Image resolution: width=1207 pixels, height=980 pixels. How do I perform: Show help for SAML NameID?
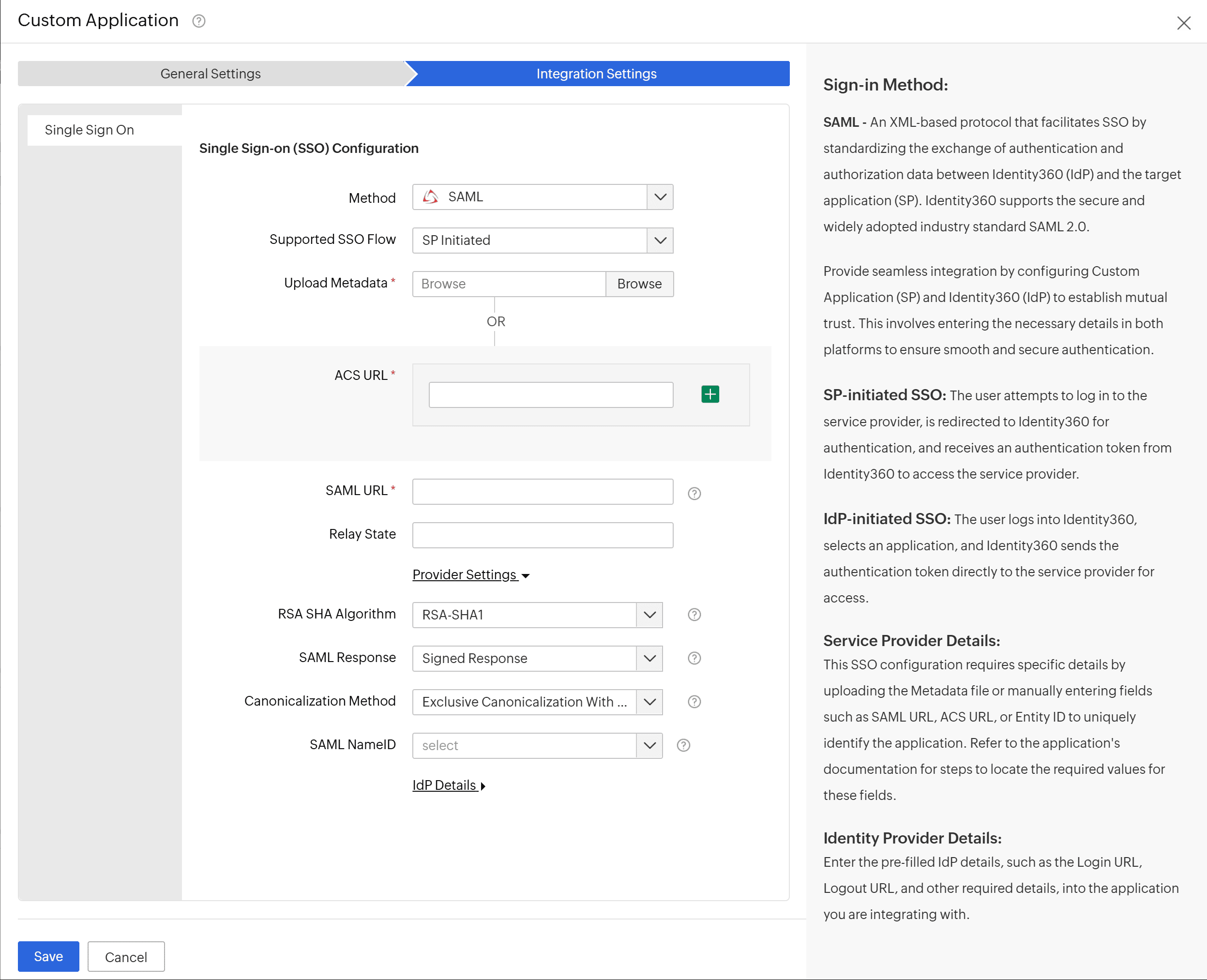(x=683, y=745)
